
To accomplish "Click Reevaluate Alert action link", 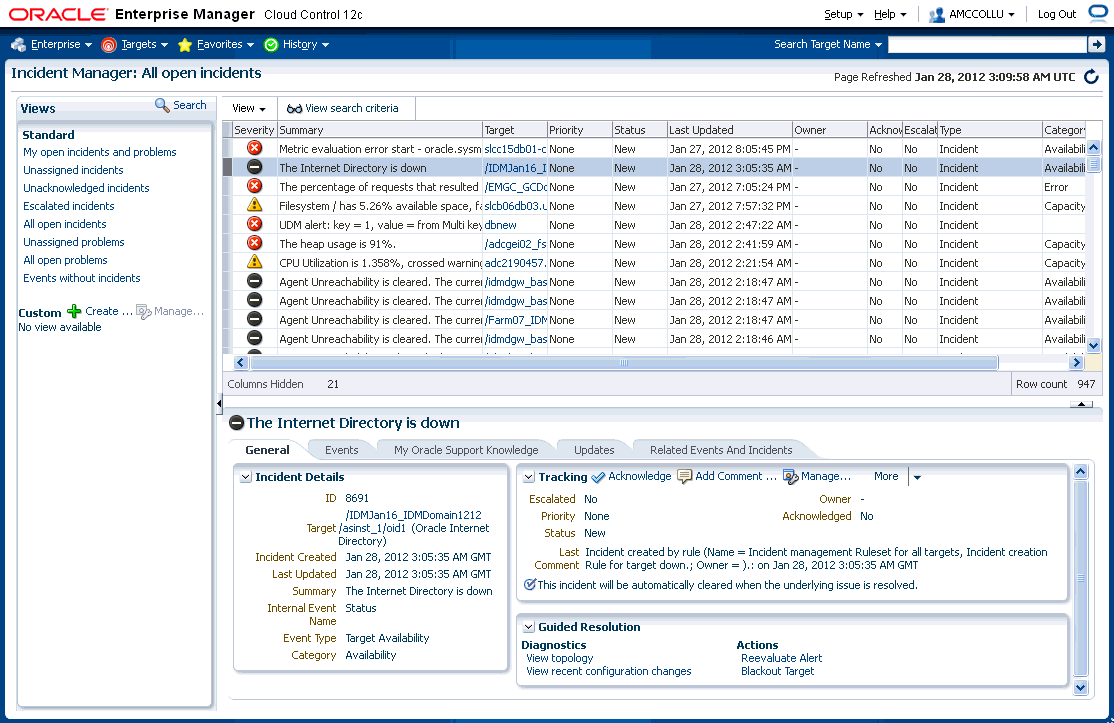I will click(782, 658).
